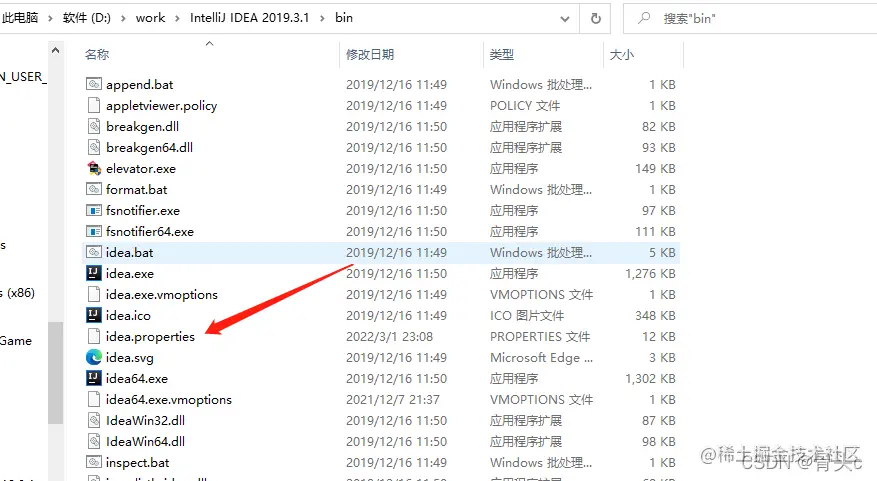Click the 12 KB size cell

coord(658,337)
